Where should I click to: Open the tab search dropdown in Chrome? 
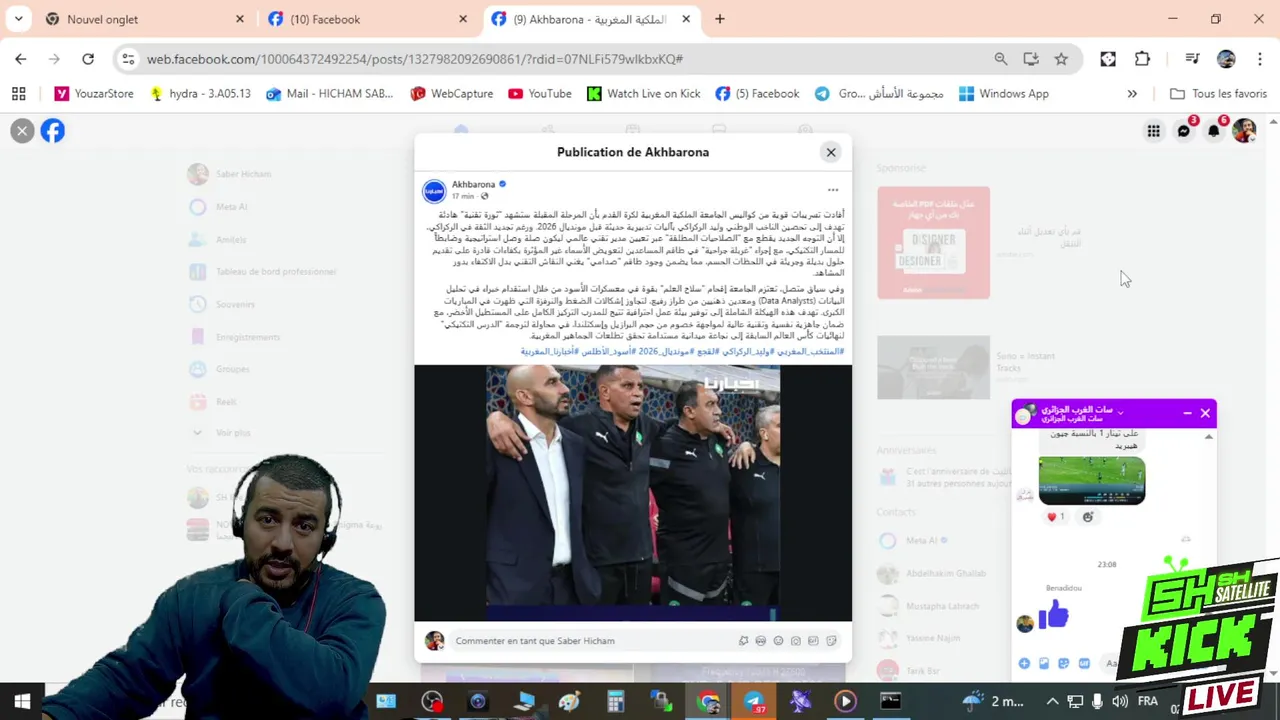tap(18, 19)
